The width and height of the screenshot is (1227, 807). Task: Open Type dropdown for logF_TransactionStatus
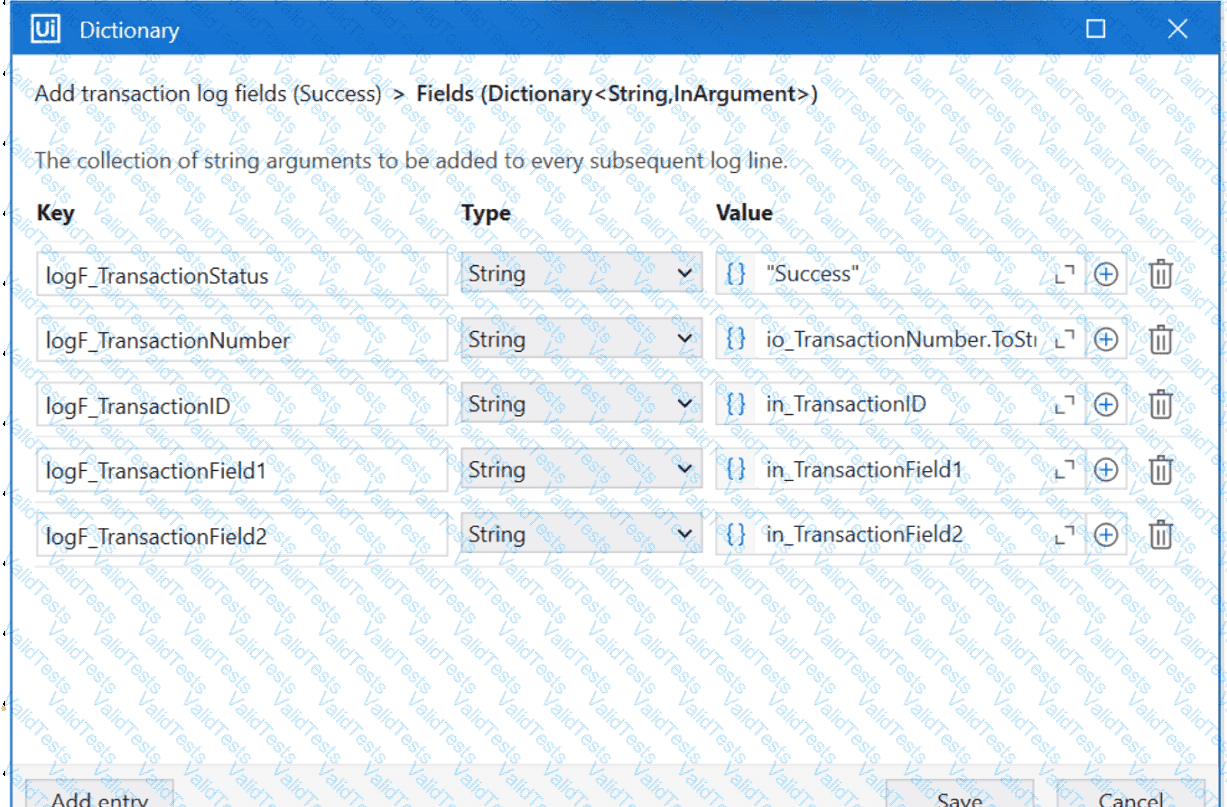click(x=581, y=274)
